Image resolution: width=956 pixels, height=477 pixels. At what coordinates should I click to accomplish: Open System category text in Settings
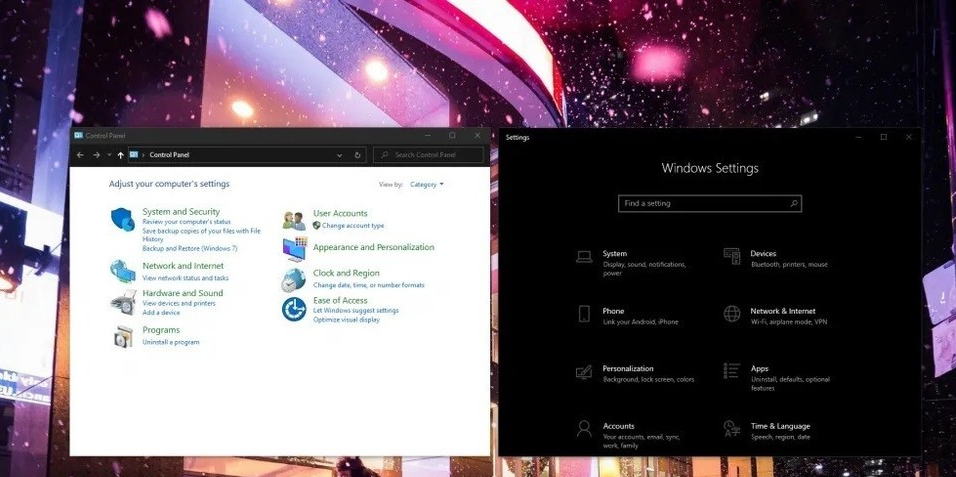click(615, 254)
